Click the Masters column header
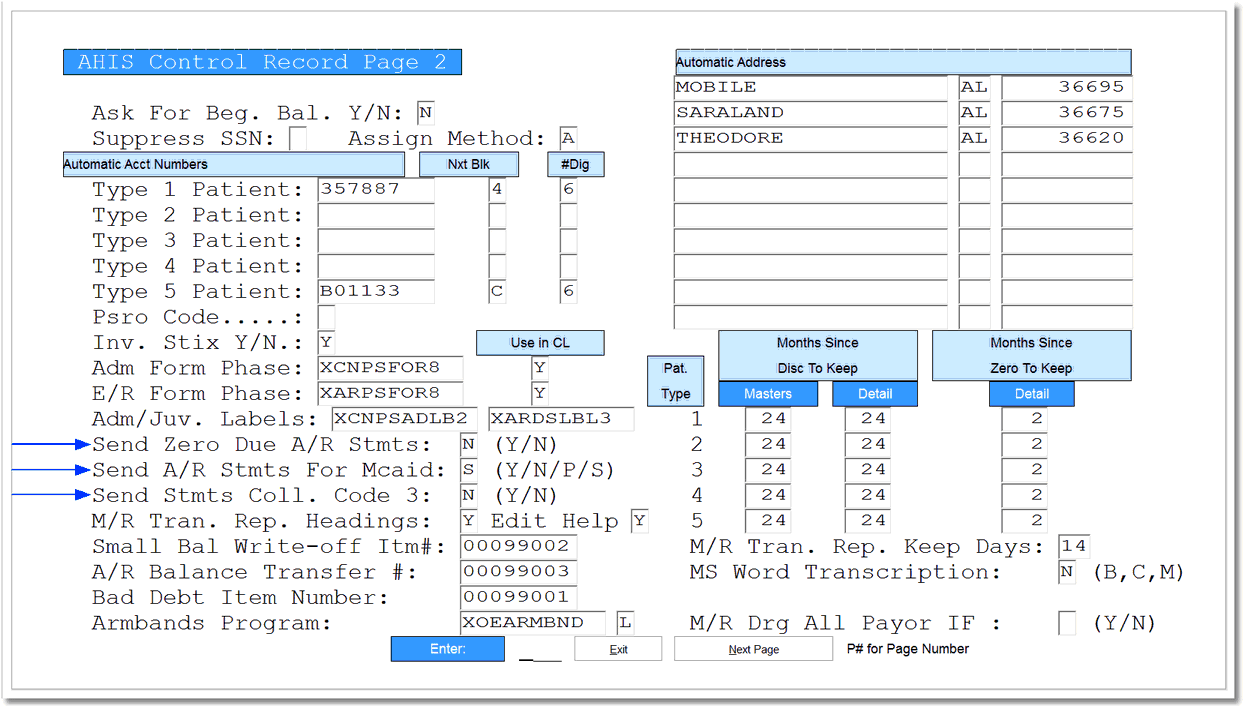The width and height of the screenshot is (1245, 709). click(x=768, y=394)
